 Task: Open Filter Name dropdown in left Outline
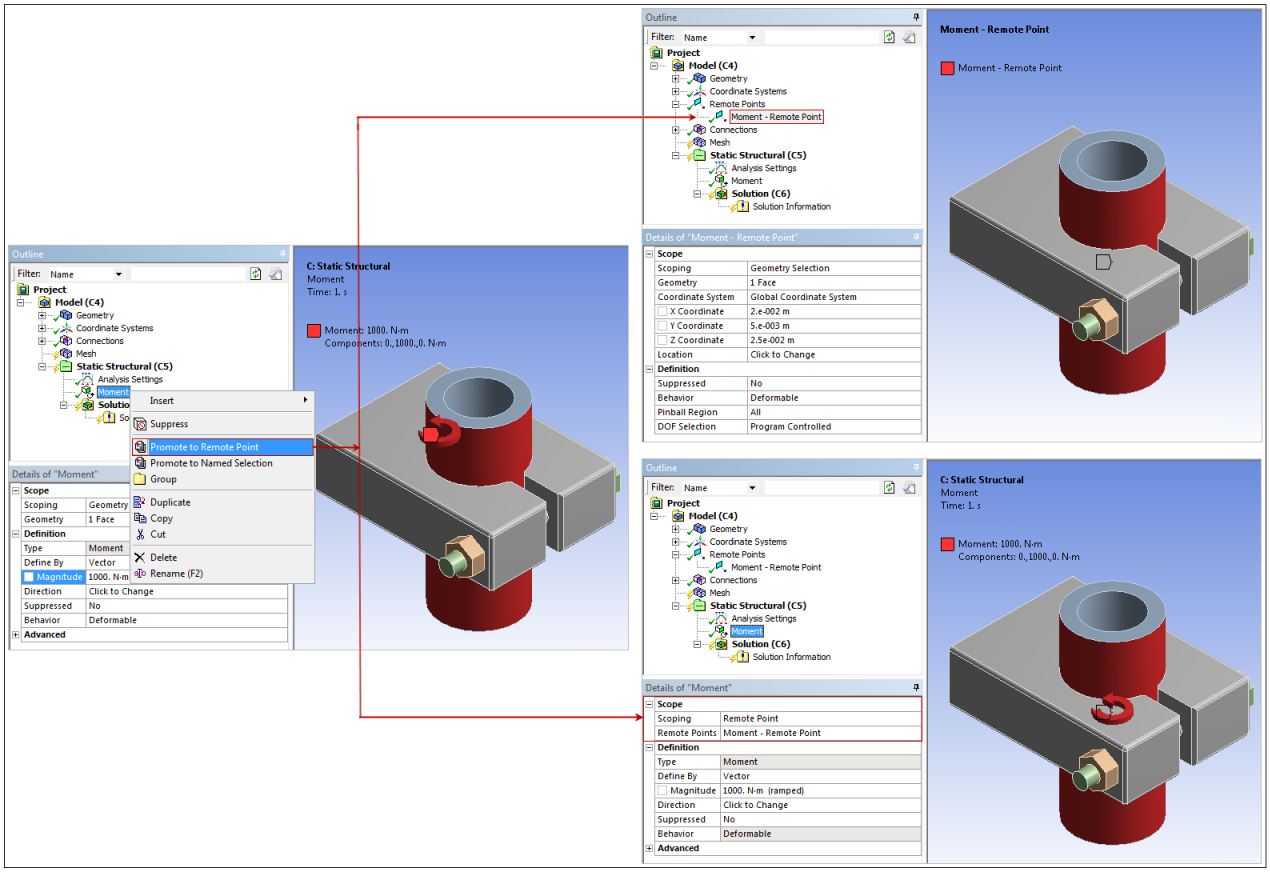(x=118, y=274)
